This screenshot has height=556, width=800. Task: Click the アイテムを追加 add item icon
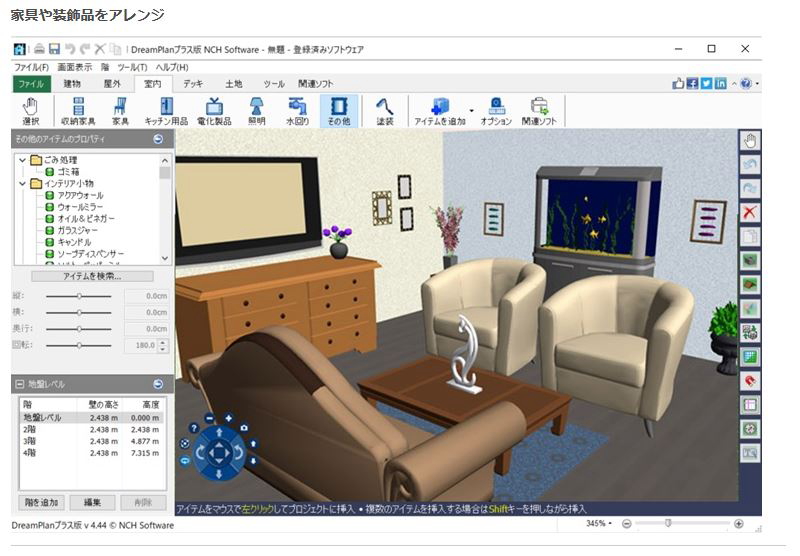click(x=440, y=111)
